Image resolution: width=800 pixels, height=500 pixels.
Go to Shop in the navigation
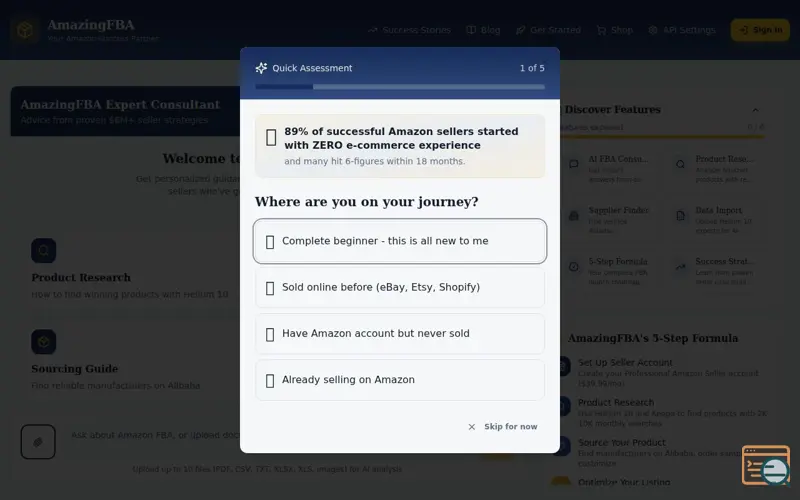pyautogui.click(x=614, y=30)
